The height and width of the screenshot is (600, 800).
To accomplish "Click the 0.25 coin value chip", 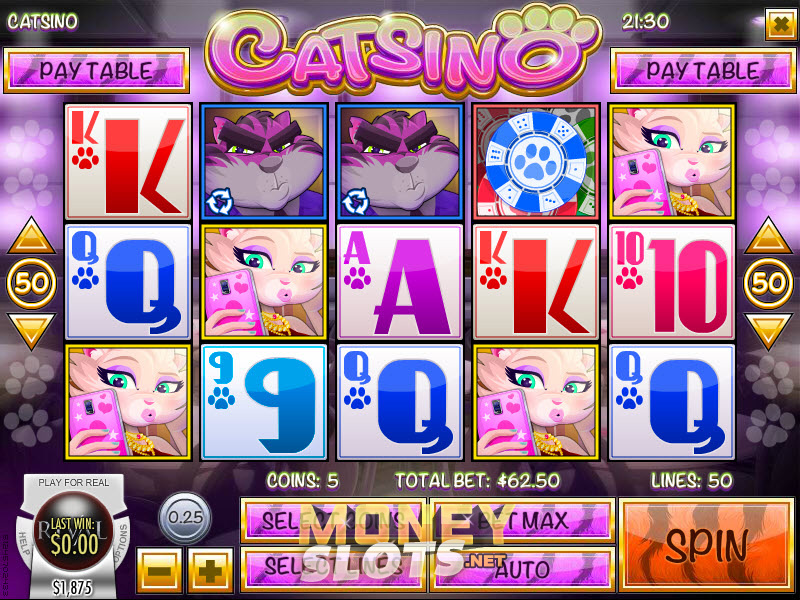I will click(186, 517).
